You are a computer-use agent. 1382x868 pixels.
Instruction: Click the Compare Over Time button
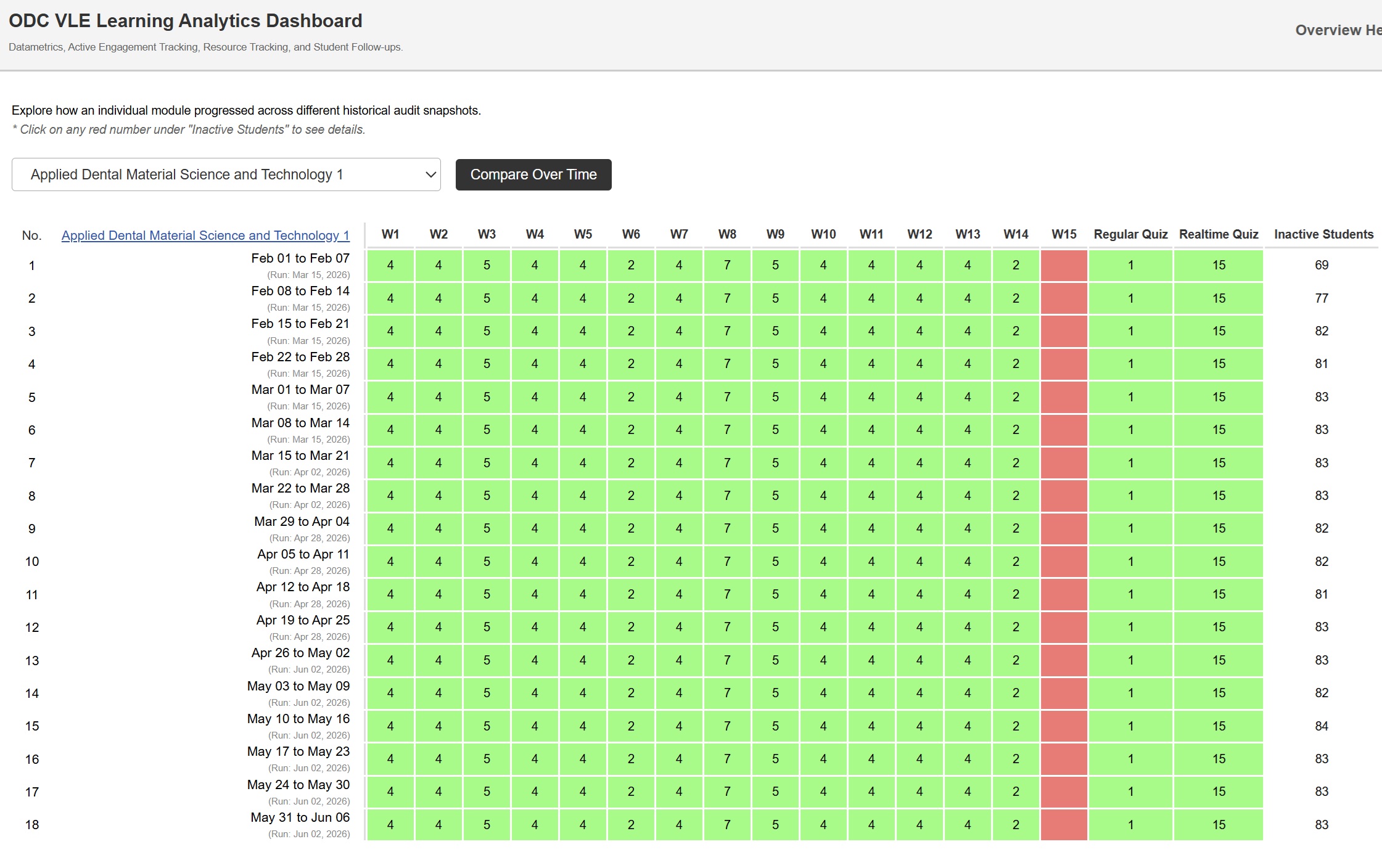coord(533,174)
